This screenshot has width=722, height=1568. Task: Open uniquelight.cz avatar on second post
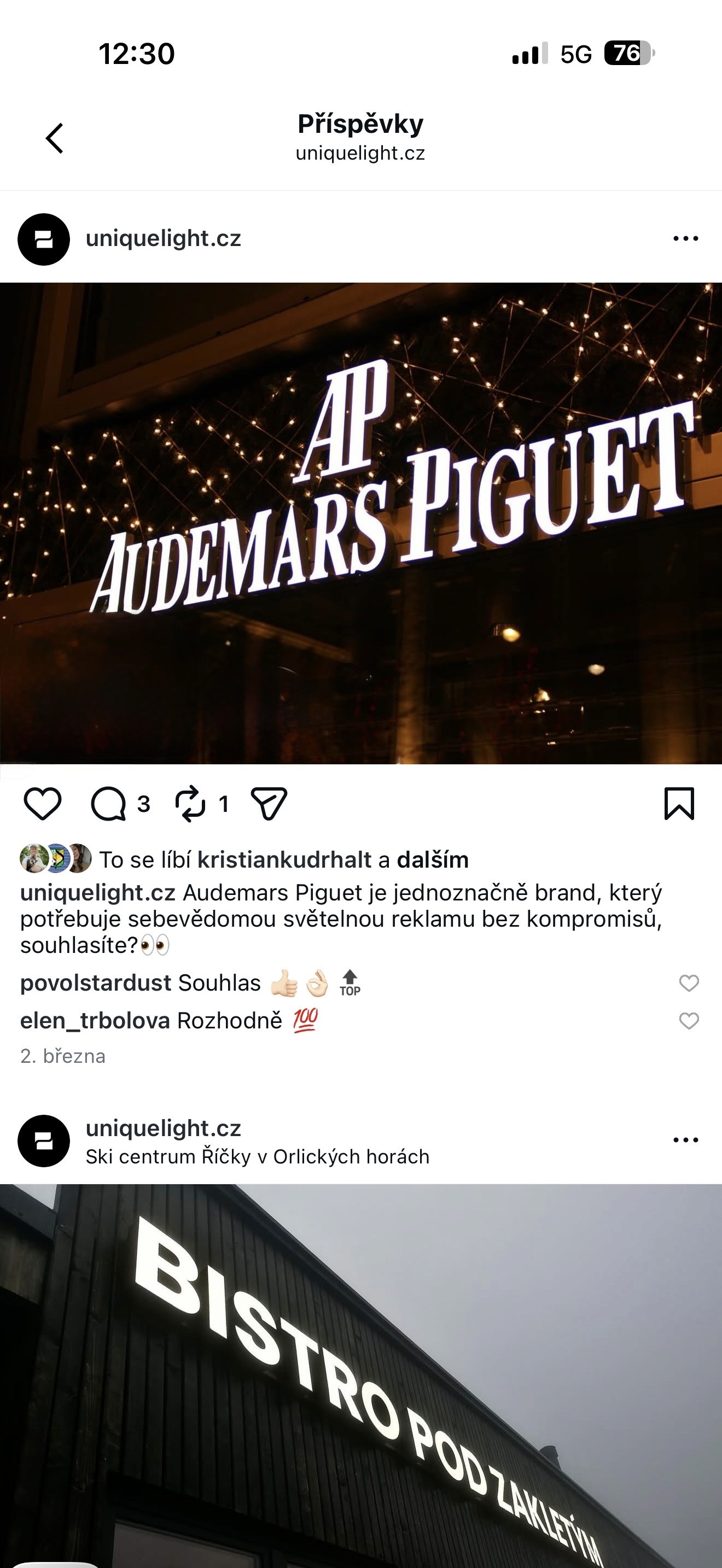click(44, 1140)
